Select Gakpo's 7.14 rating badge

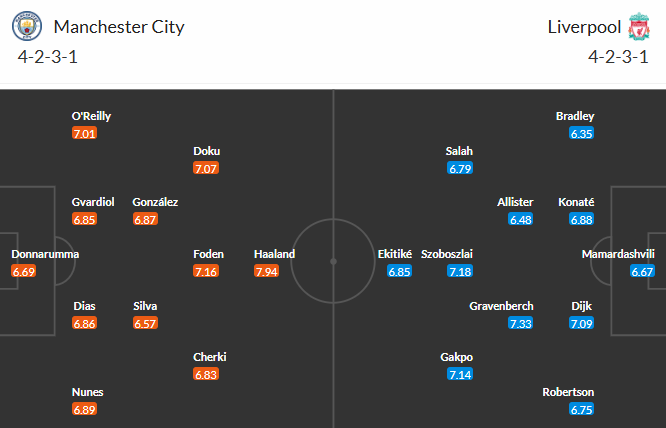(460, 374)
